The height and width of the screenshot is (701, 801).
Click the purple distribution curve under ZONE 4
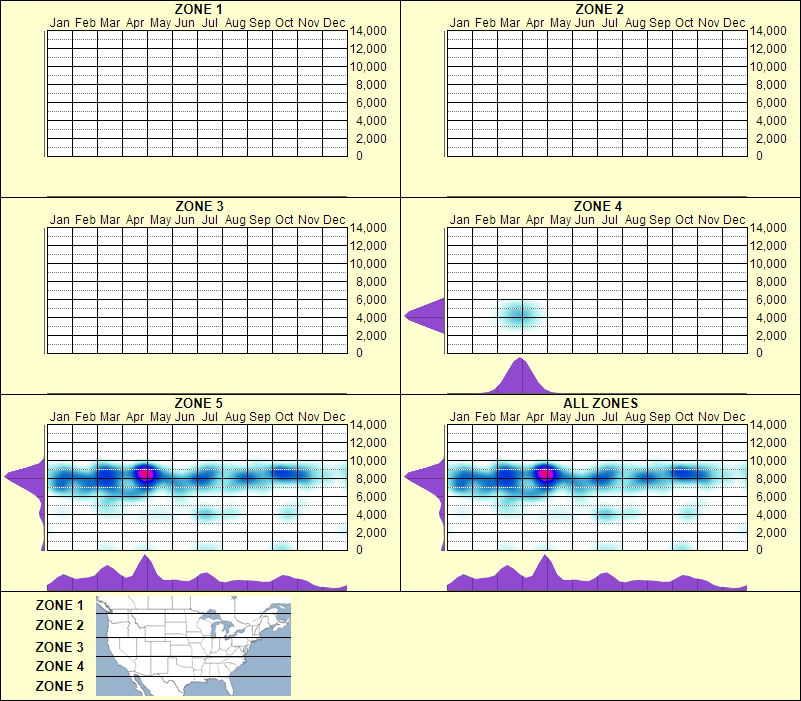[x=521, y=373]
